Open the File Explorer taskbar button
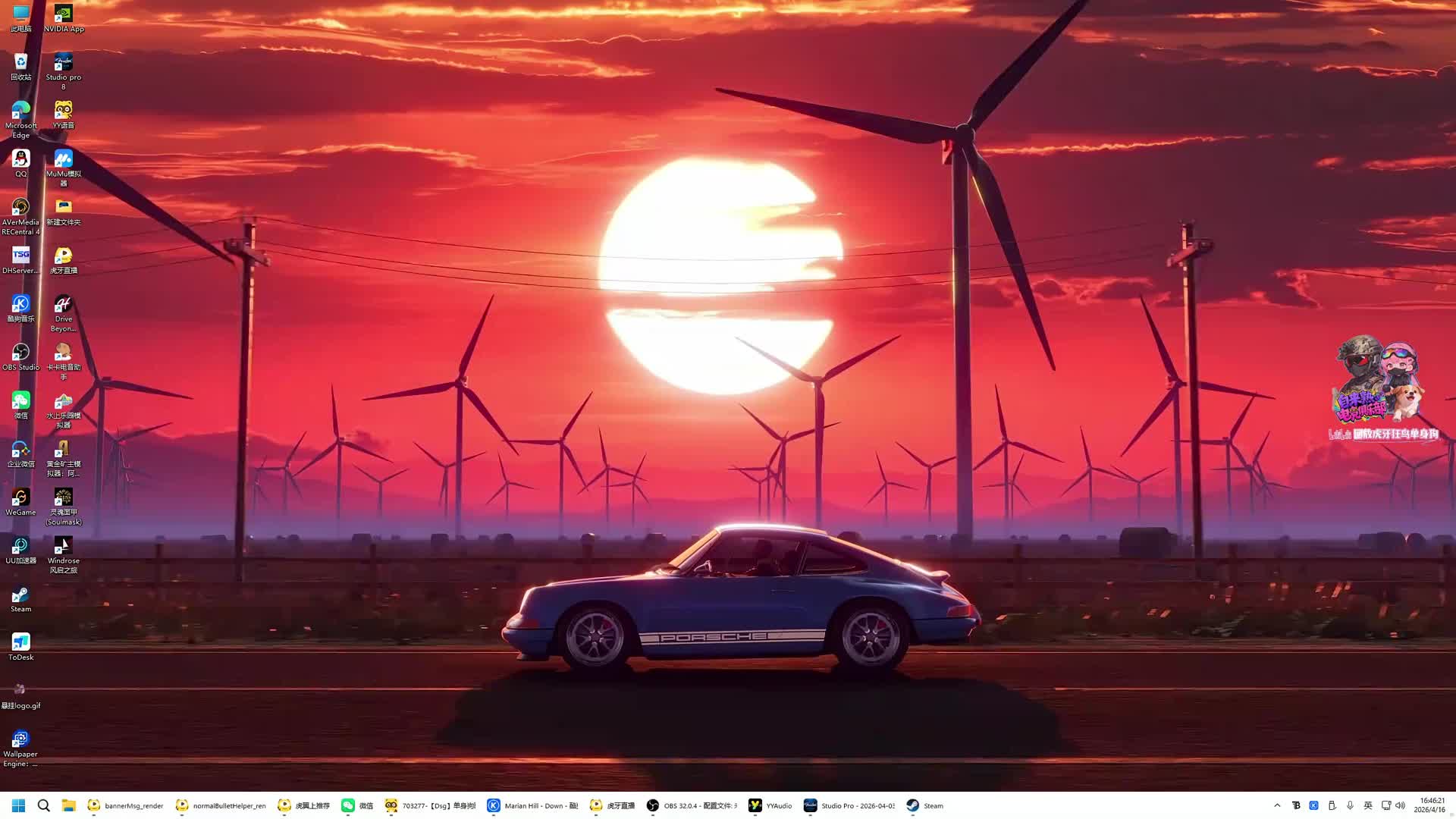The image size is (1456, 819). [x=68, y=805]
